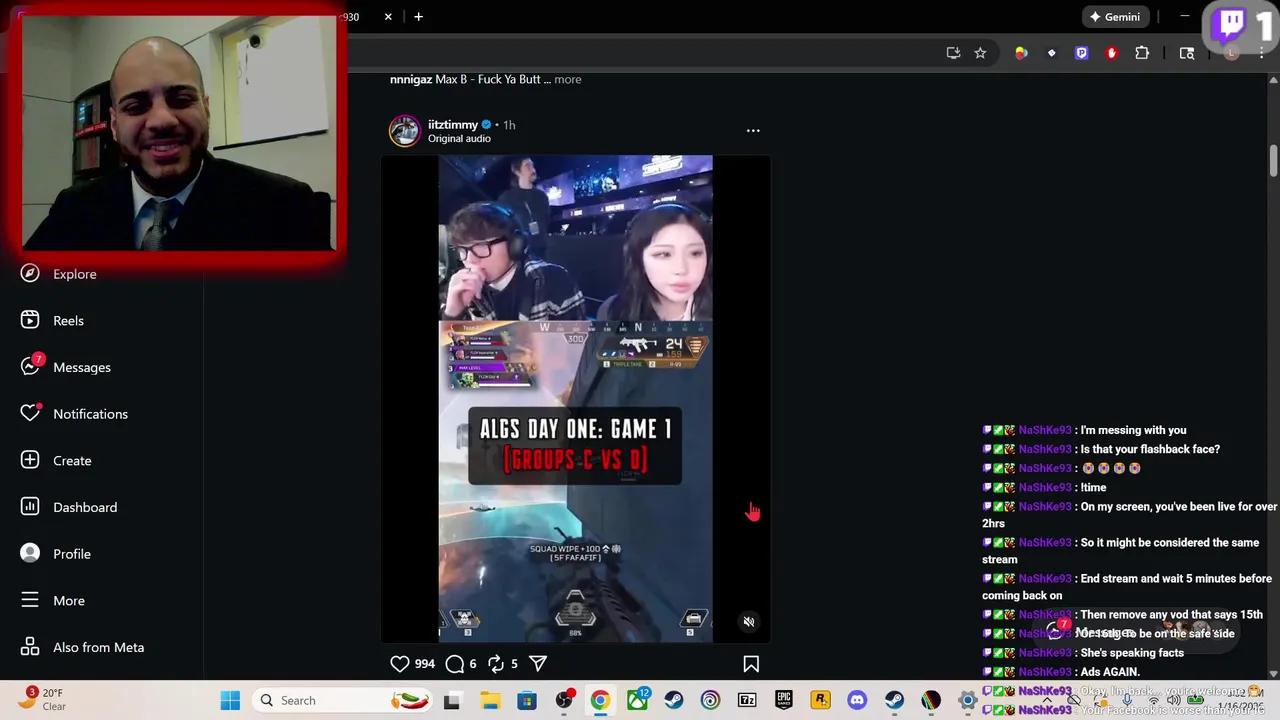1280x720 pixels.
Task: Open nnnigaz profile from caption
Action: click(411, 79)
